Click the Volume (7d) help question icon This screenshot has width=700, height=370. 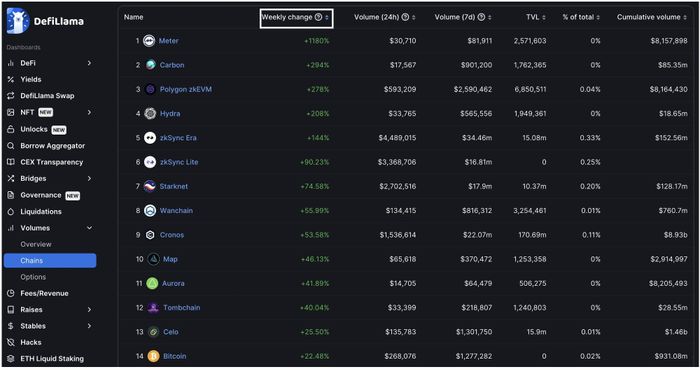481,17
